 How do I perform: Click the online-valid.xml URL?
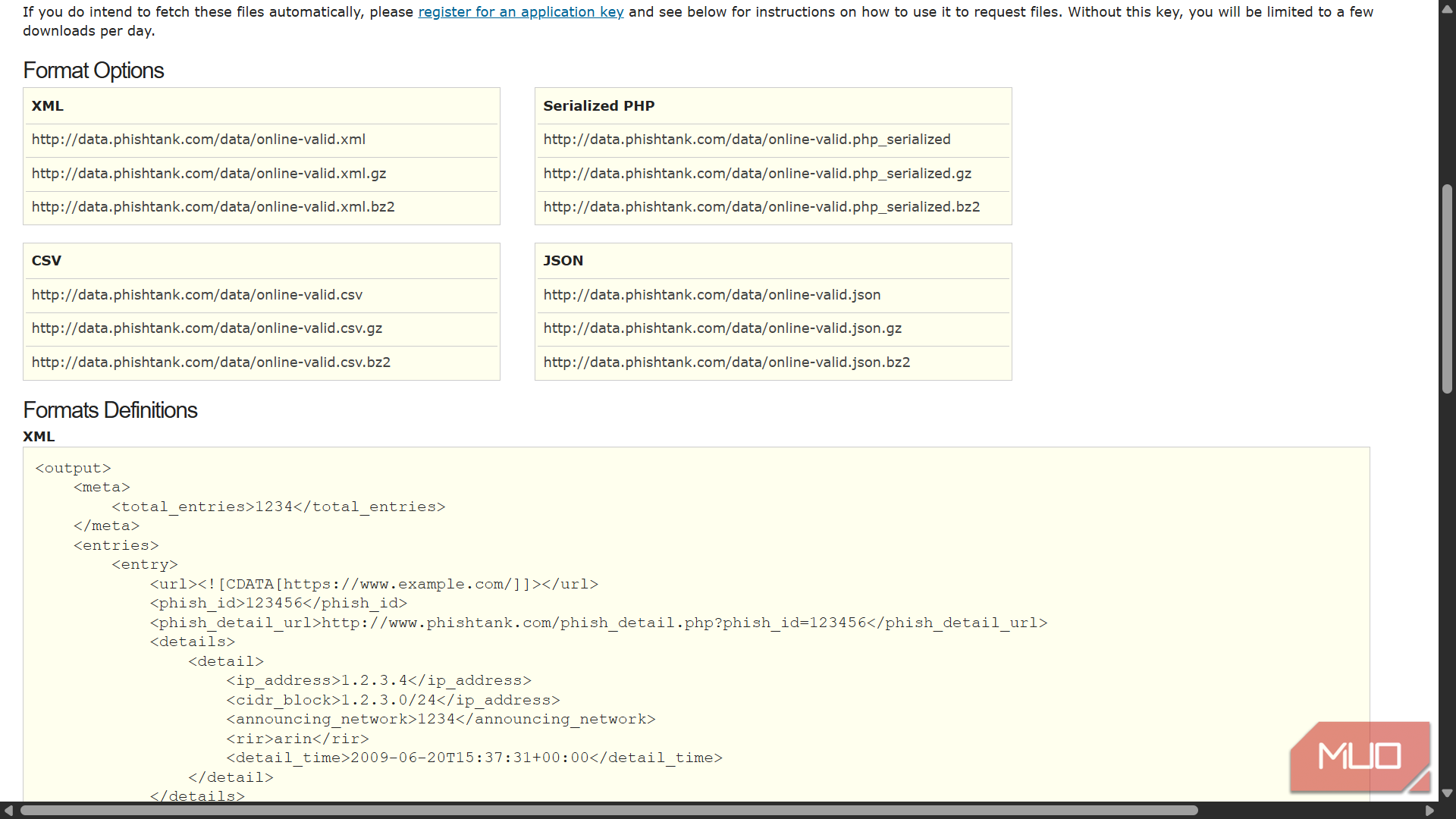pos(199,140)
